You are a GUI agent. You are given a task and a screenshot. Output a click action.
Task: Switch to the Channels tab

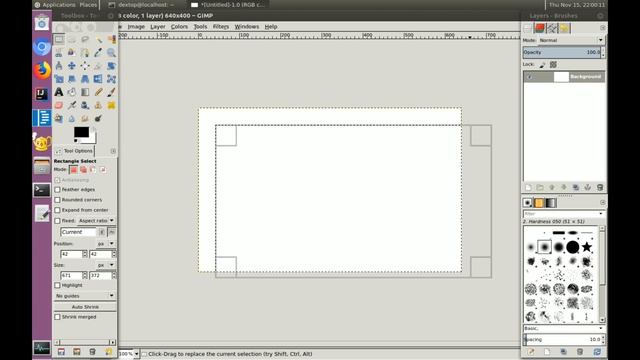540,28
